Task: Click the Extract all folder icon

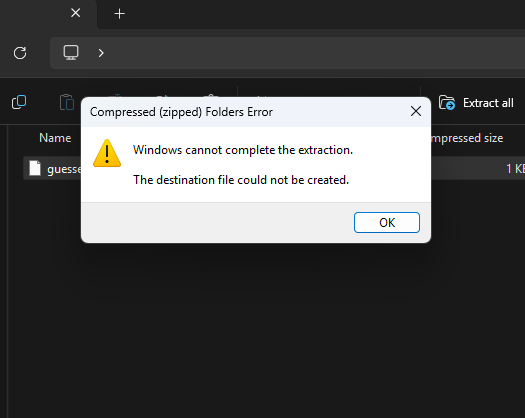Action: (x=447, y=102)
